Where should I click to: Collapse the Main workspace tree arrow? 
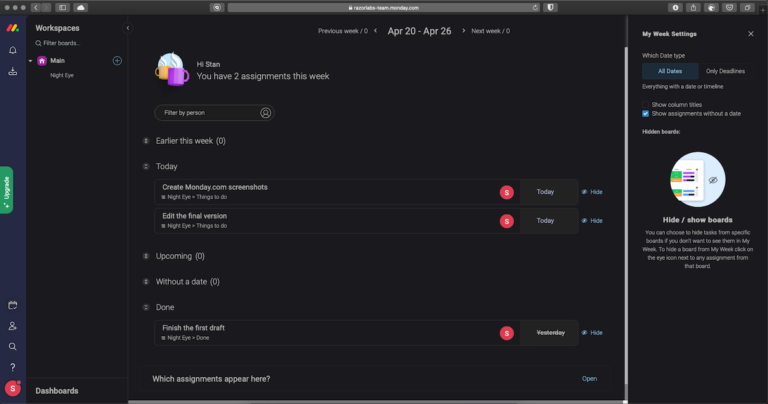[x=31, y=61]
